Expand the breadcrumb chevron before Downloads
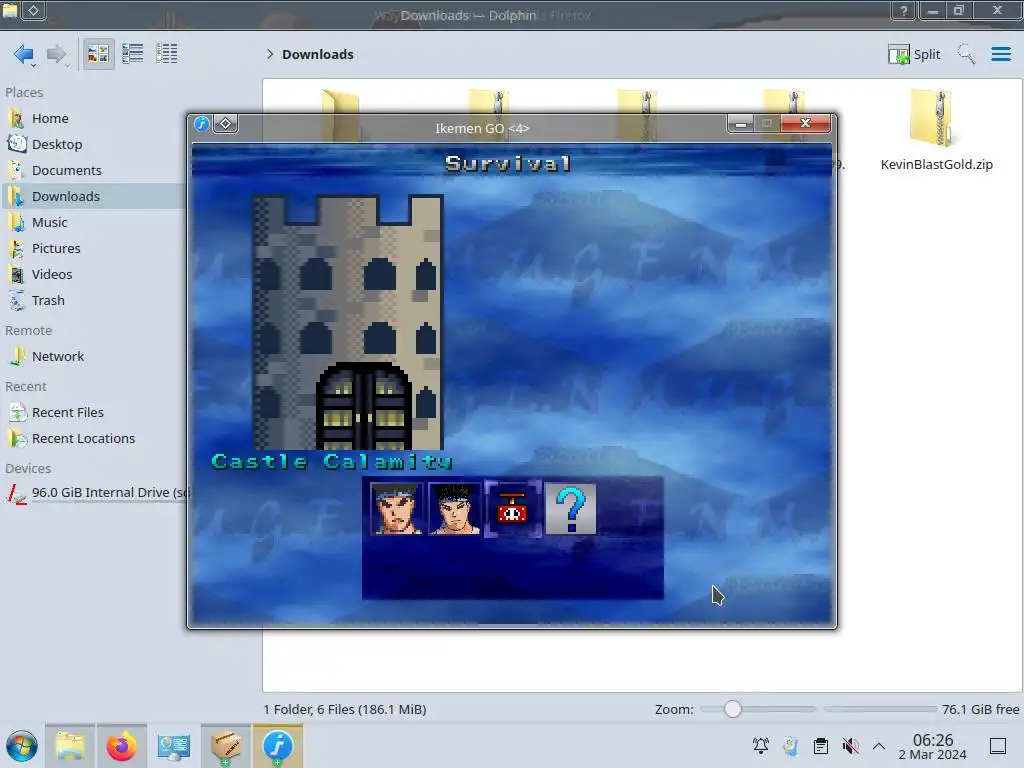Viewport: 1024px width, 768px height. pyautogui.click(x=270, y=54)
